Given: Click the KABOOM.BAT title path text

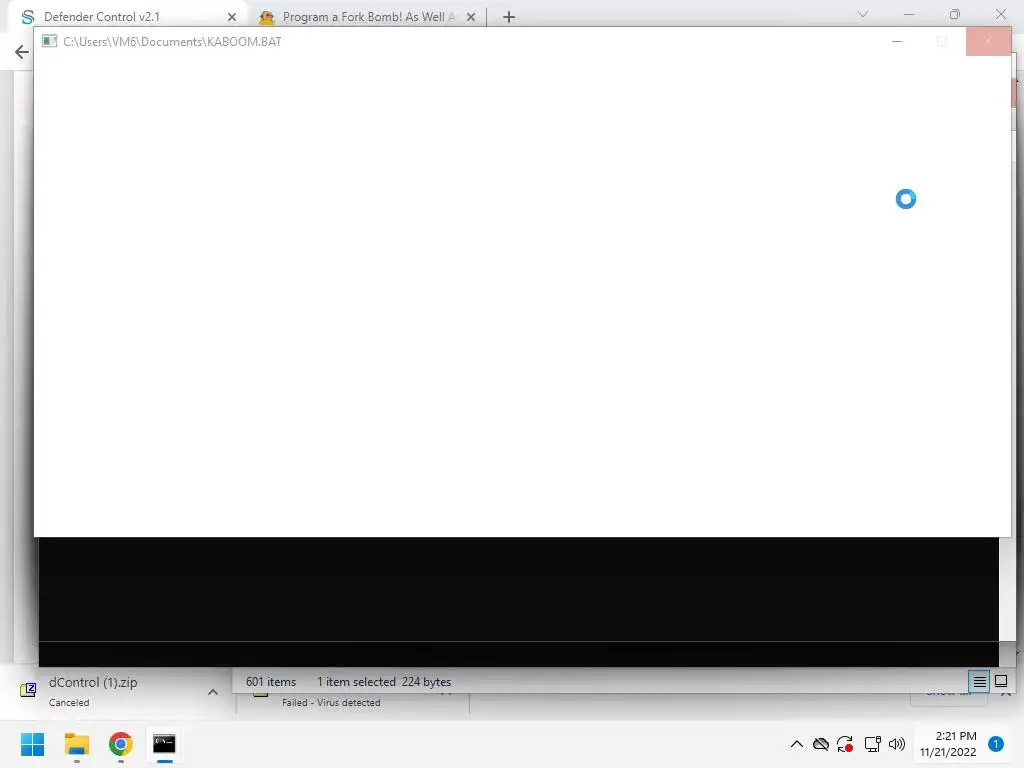Looking at the screenshot, I should pyautogui.click(x=172, y=42).
